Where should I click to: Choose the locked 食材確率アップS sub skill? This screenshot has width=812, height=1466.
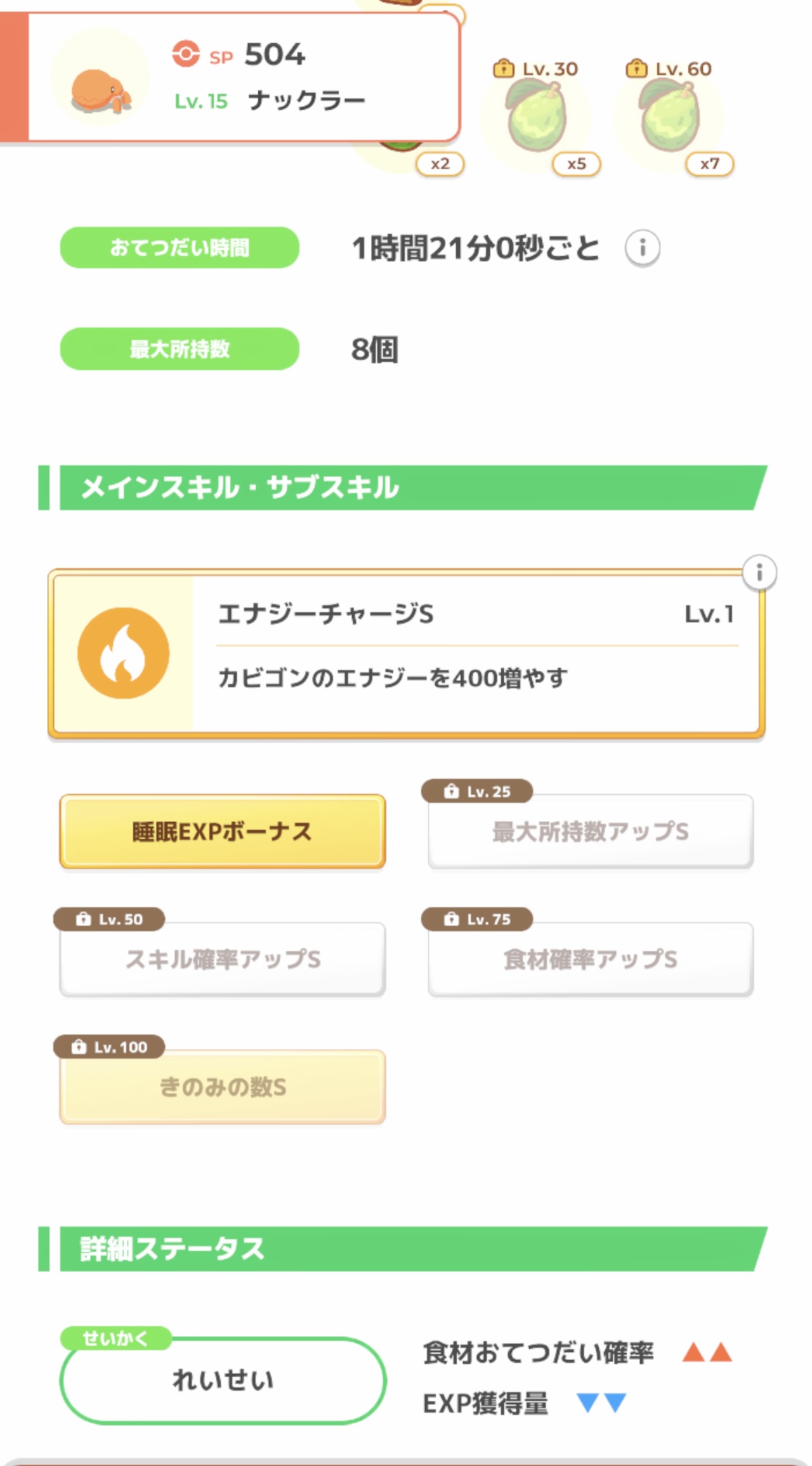pos(590,959)
